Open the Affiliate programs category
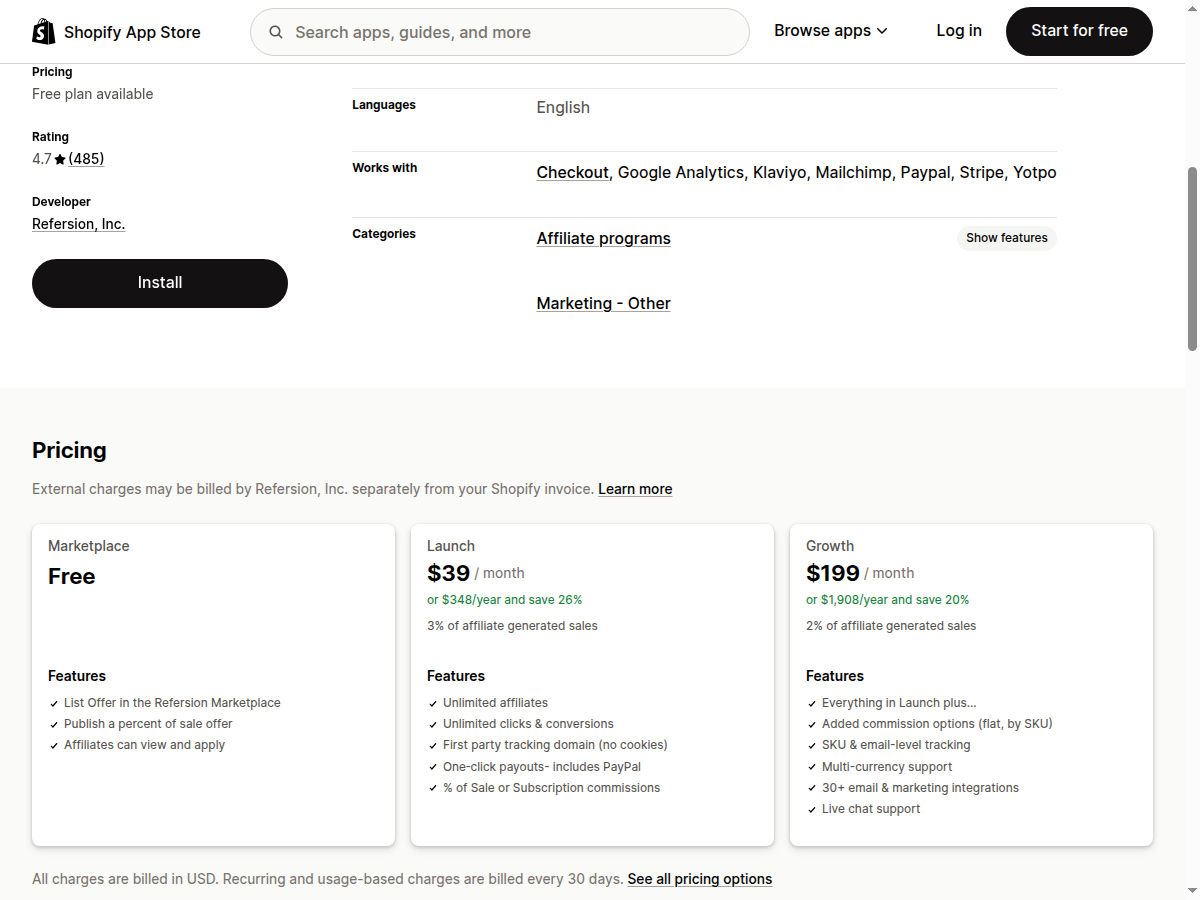Viewport: 1200px width, 900px height. pos(603,238)
